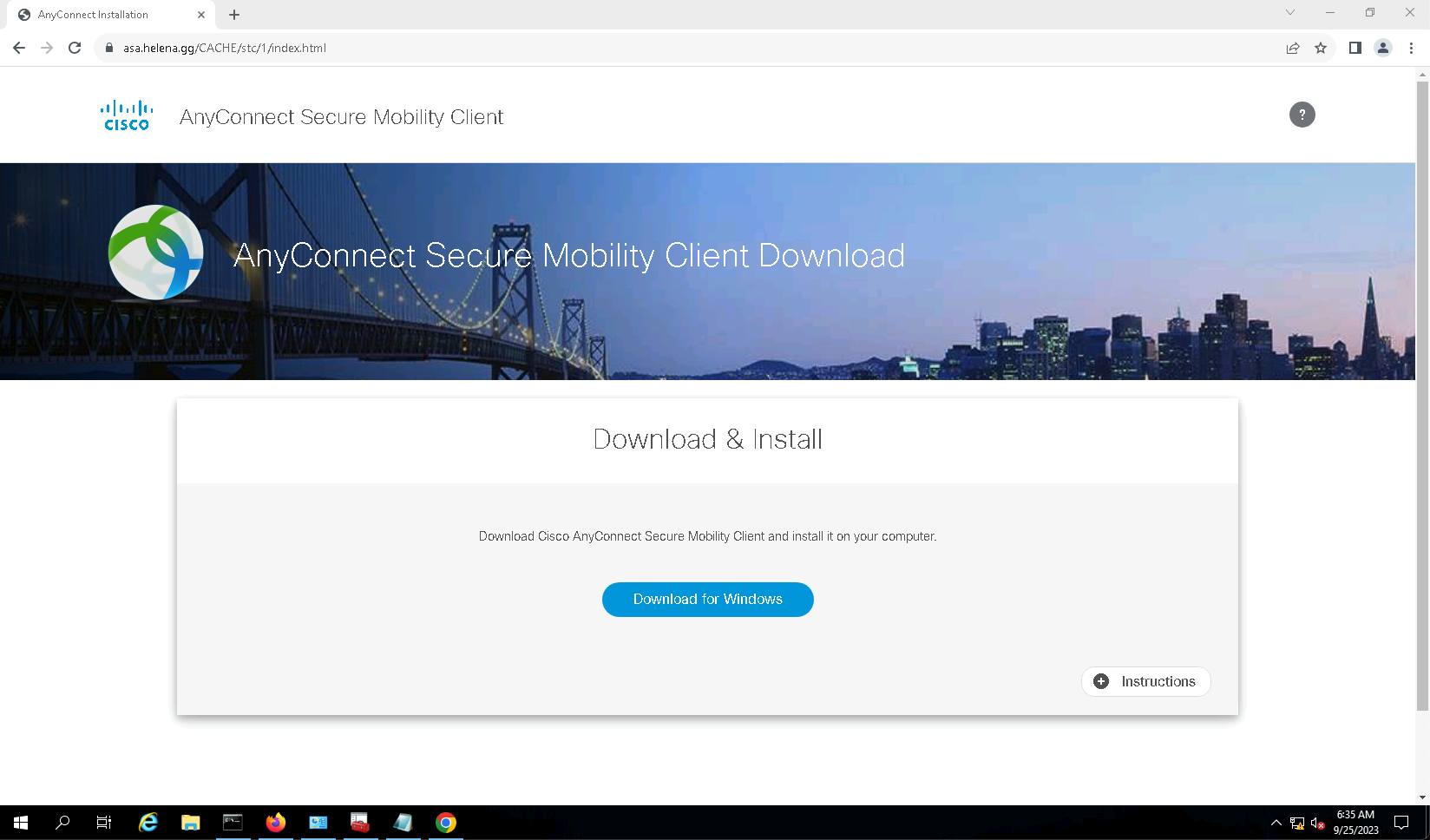Open the tab search dropdown chevron
The image size is (1430, 840).
(1290, 13)
